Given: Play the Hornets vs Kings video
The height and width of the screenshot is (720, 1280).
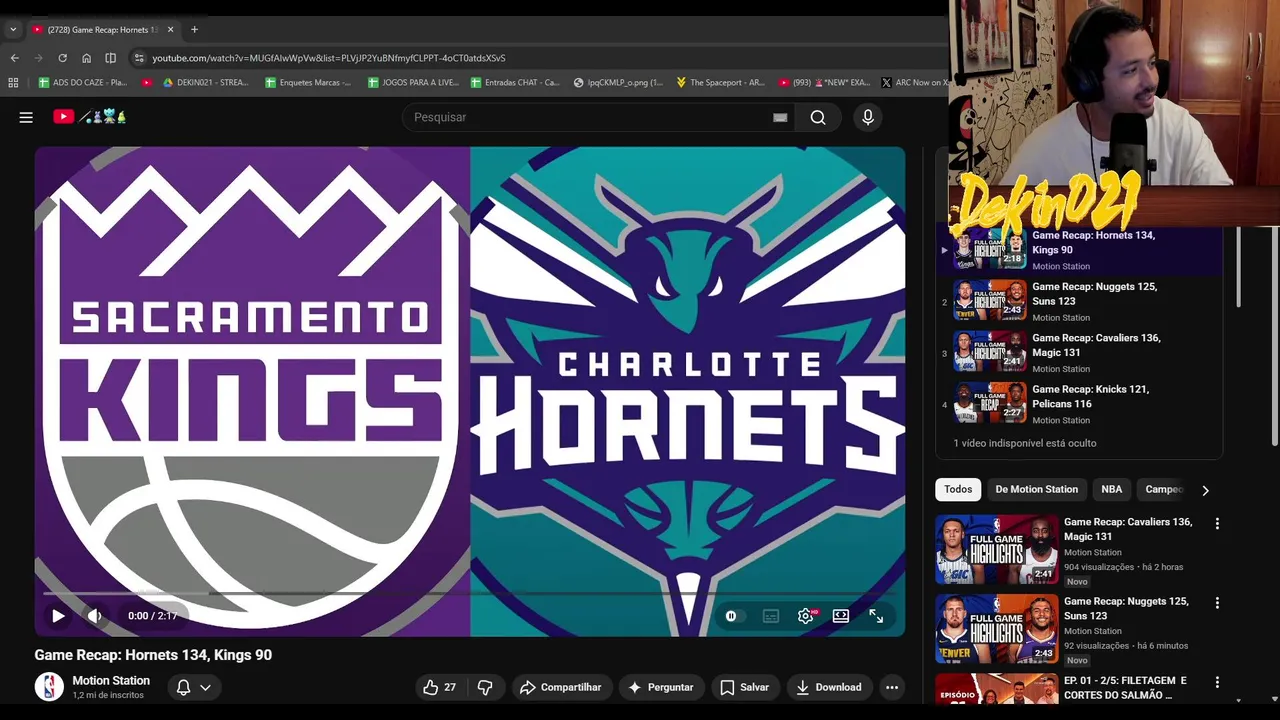Looking at the screenshot, I should pos(58,616).
